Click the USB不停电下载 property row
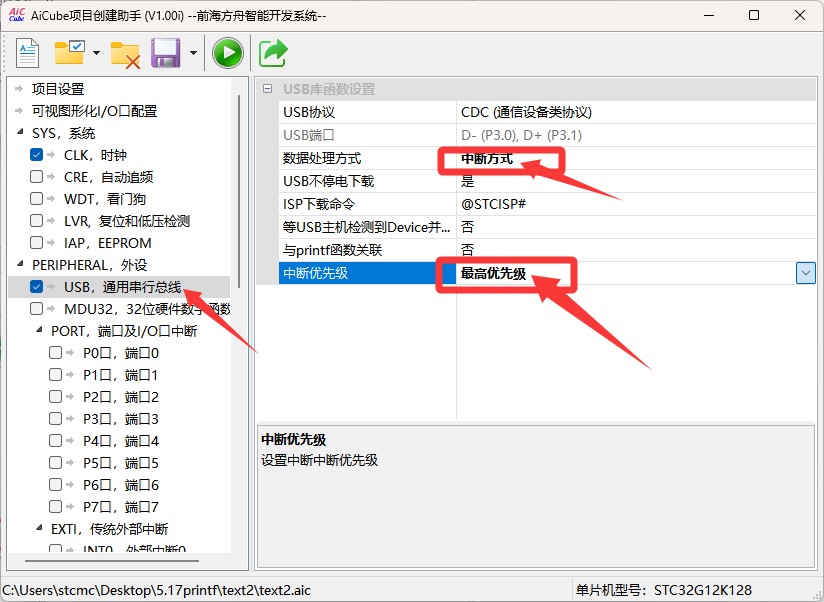Viewport: 824px width, 602px height. click(x=547, y=181)
